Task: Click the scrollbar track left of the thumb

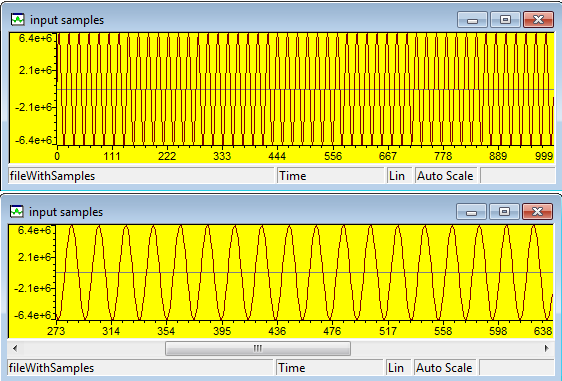Action: (93, 348)
